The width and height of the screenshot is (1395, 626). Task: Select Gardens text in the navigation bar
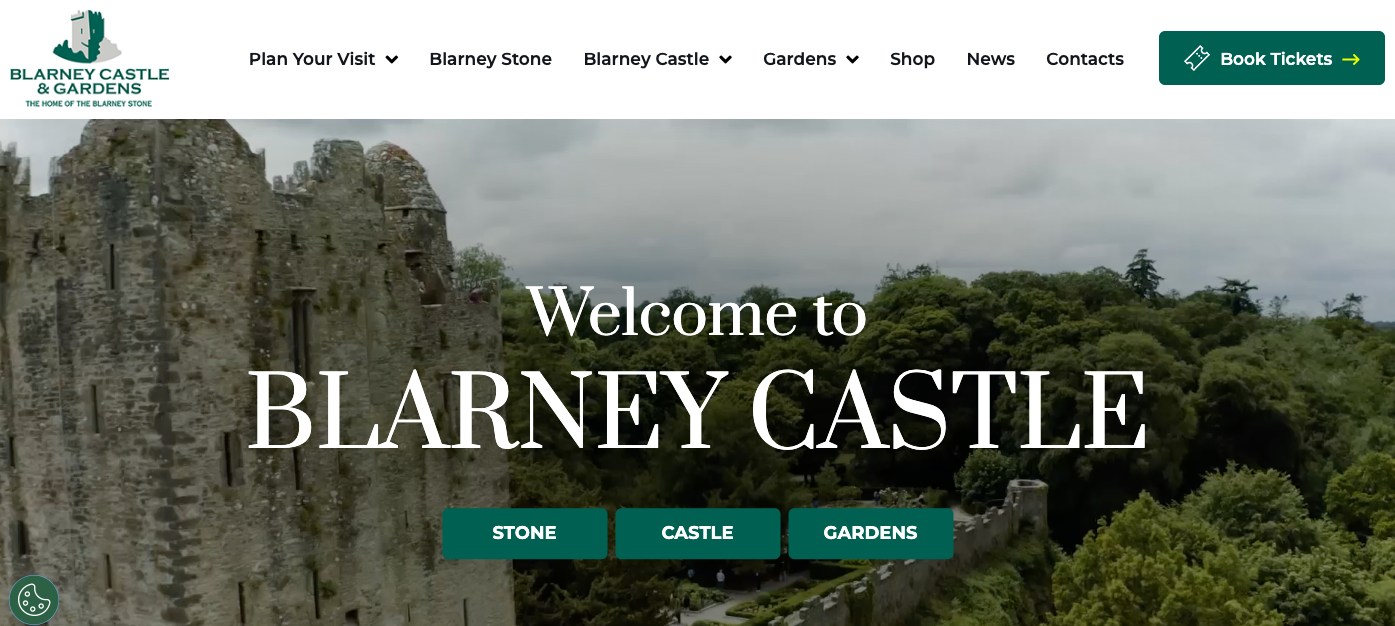[799, 59]
